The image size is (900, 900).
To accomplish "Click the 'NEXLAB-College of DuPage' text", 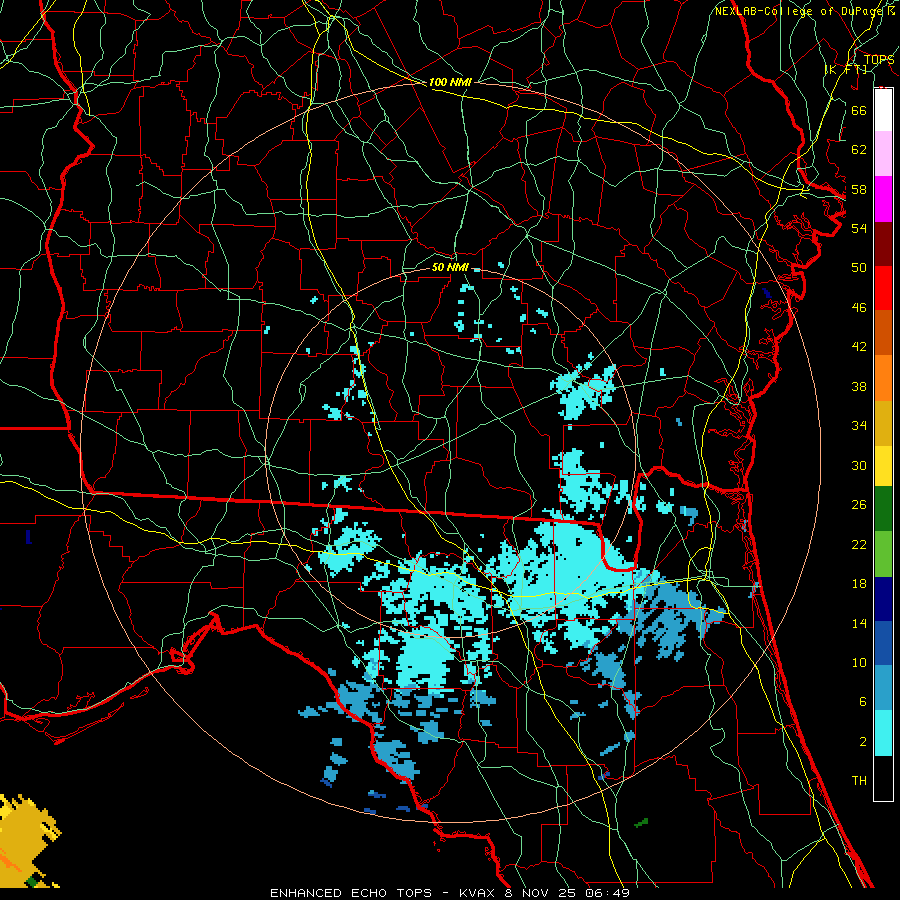I will (x=798, y=11).
